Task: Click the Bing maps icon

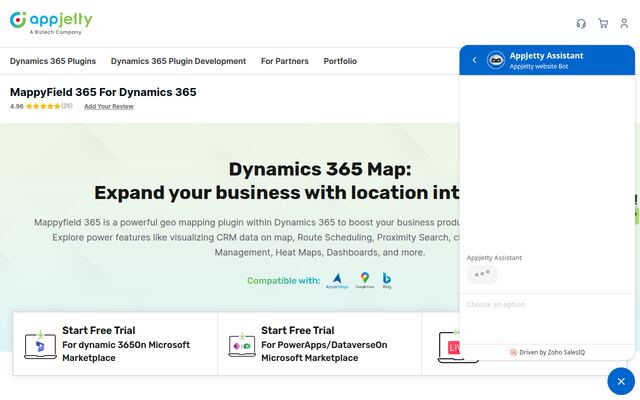Action: (387, 281)
